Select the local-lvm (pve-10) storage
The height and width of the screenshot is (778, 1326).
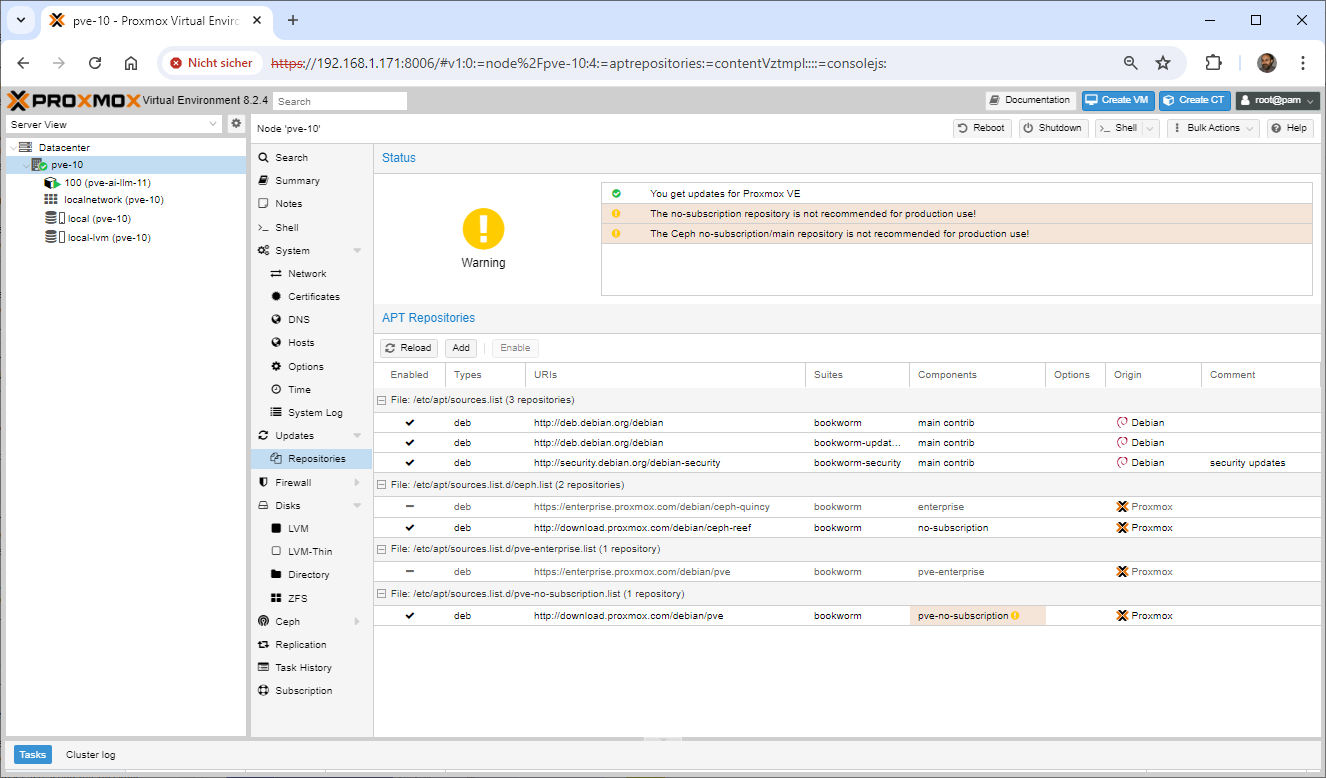click(108, 238)
